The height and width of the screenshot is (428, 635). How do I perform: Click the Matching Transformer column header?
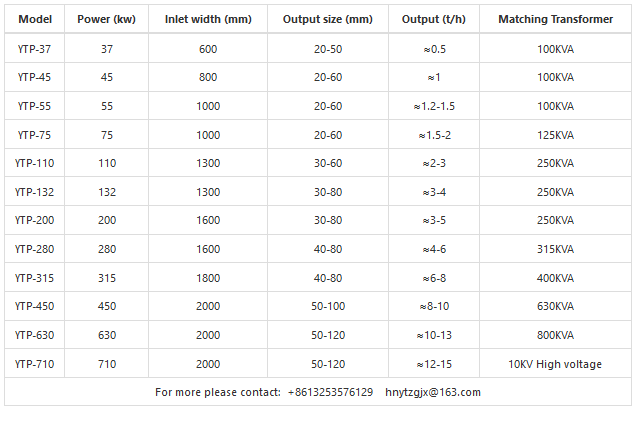(555, 19)
